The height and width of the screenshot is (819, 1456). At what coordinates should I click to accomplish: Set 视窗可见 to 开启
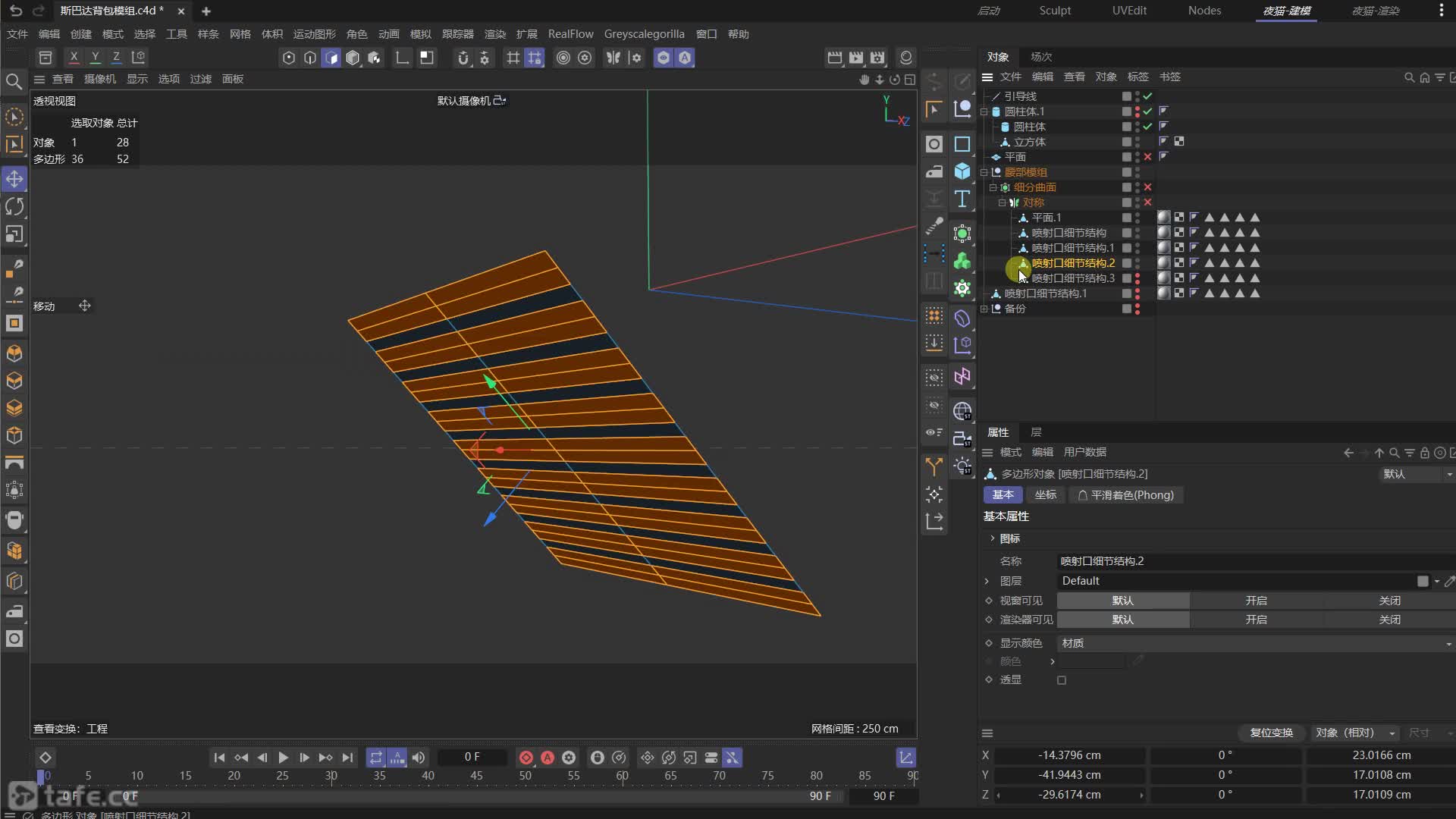pos(1257,601)
